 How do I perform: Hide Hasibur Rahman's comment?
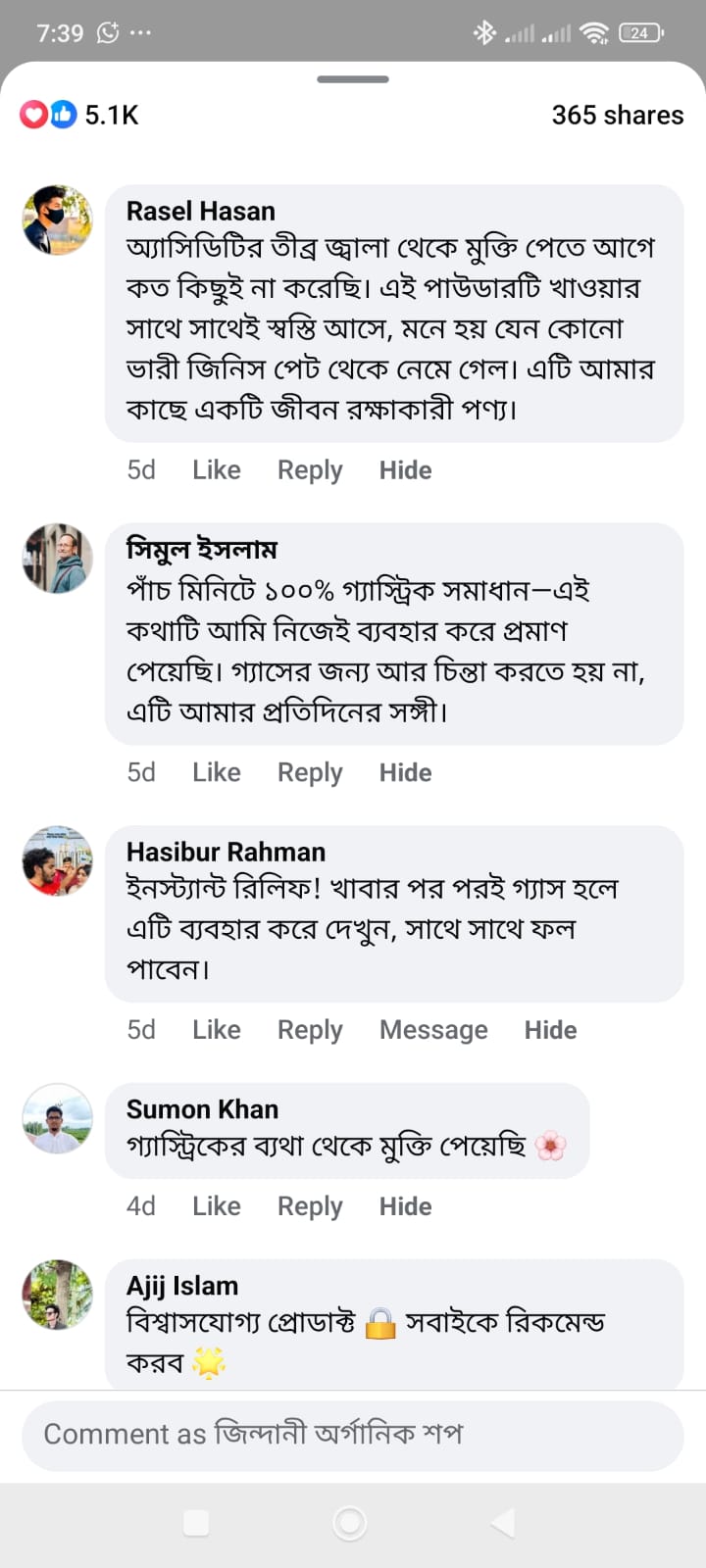[550, 1030]
